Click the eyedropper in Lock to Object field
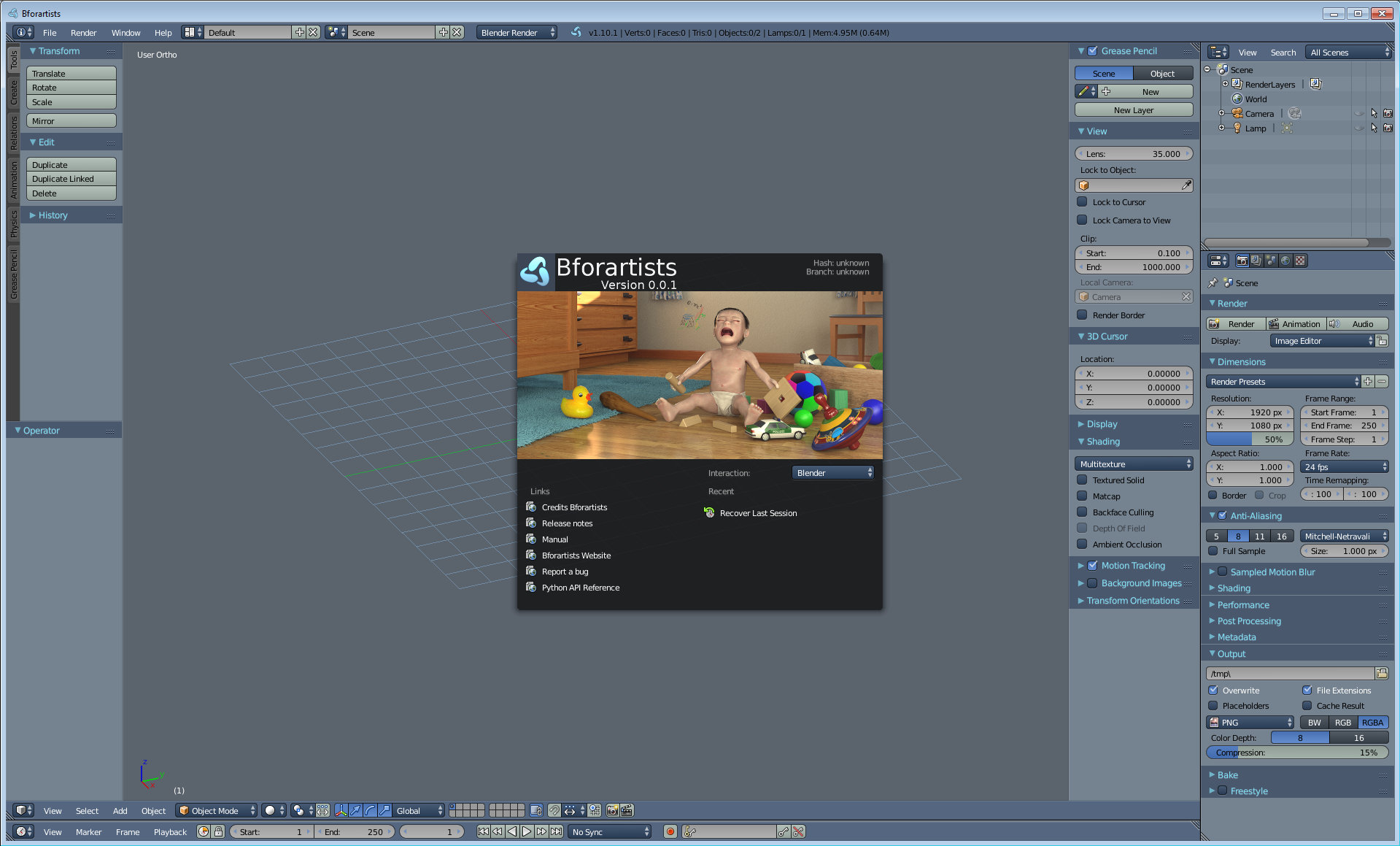The image size is (1400, 846). (1186, 185)
